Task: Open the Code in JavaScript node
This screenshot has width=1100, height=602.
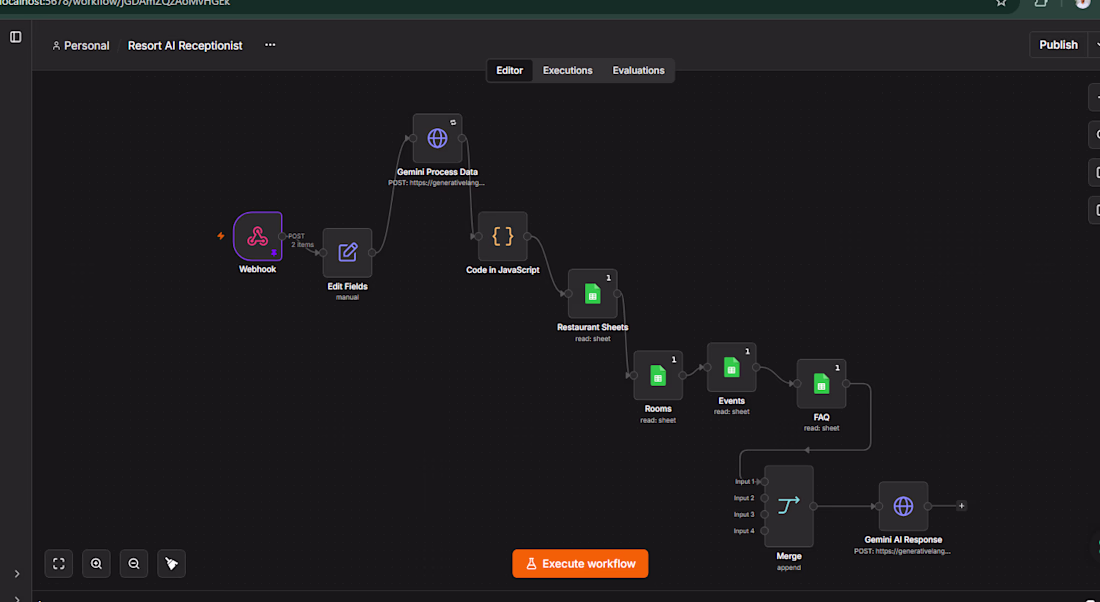Action: [502, 236]
